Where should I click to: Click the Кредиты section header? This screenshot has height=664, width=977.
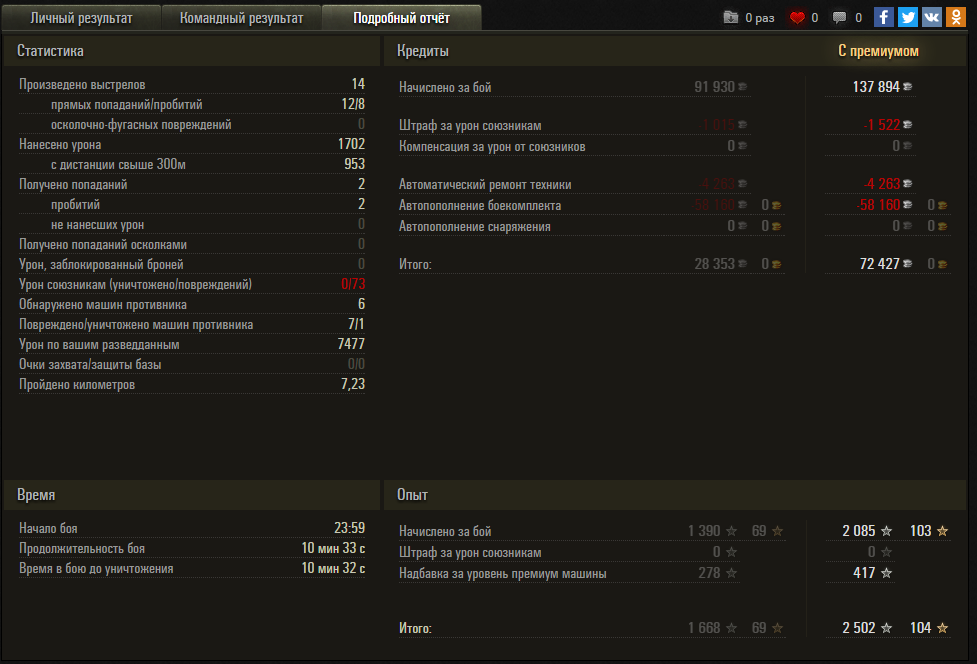[422, 50]
